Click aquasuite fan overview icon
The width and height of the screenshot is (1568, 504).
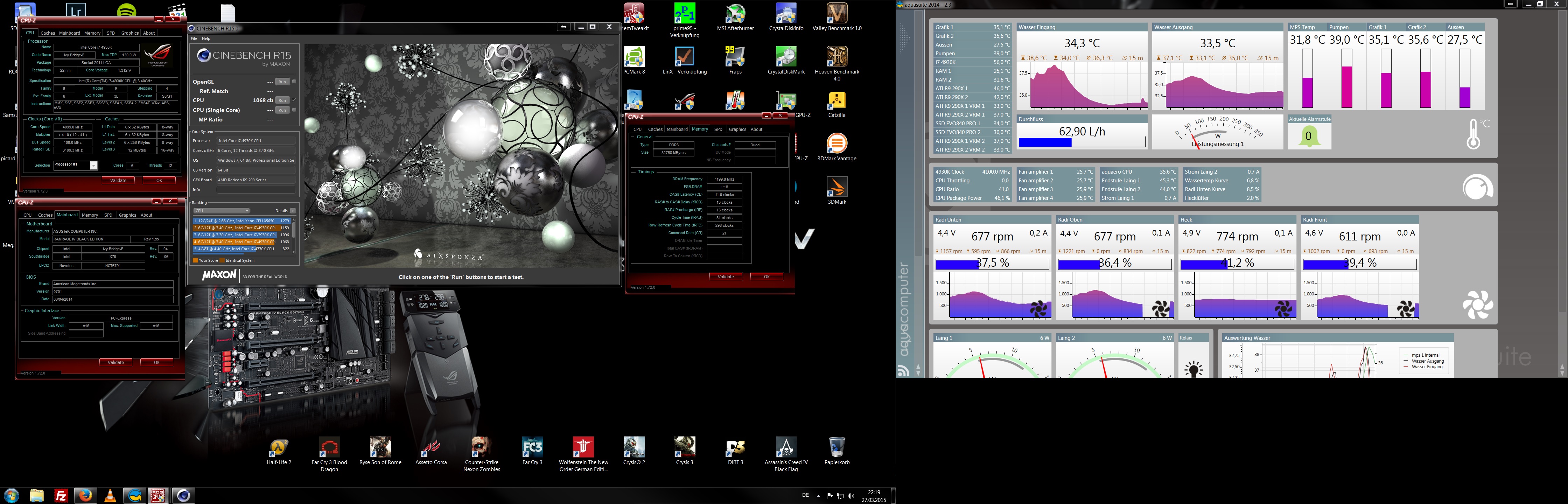click(1477, 304)
